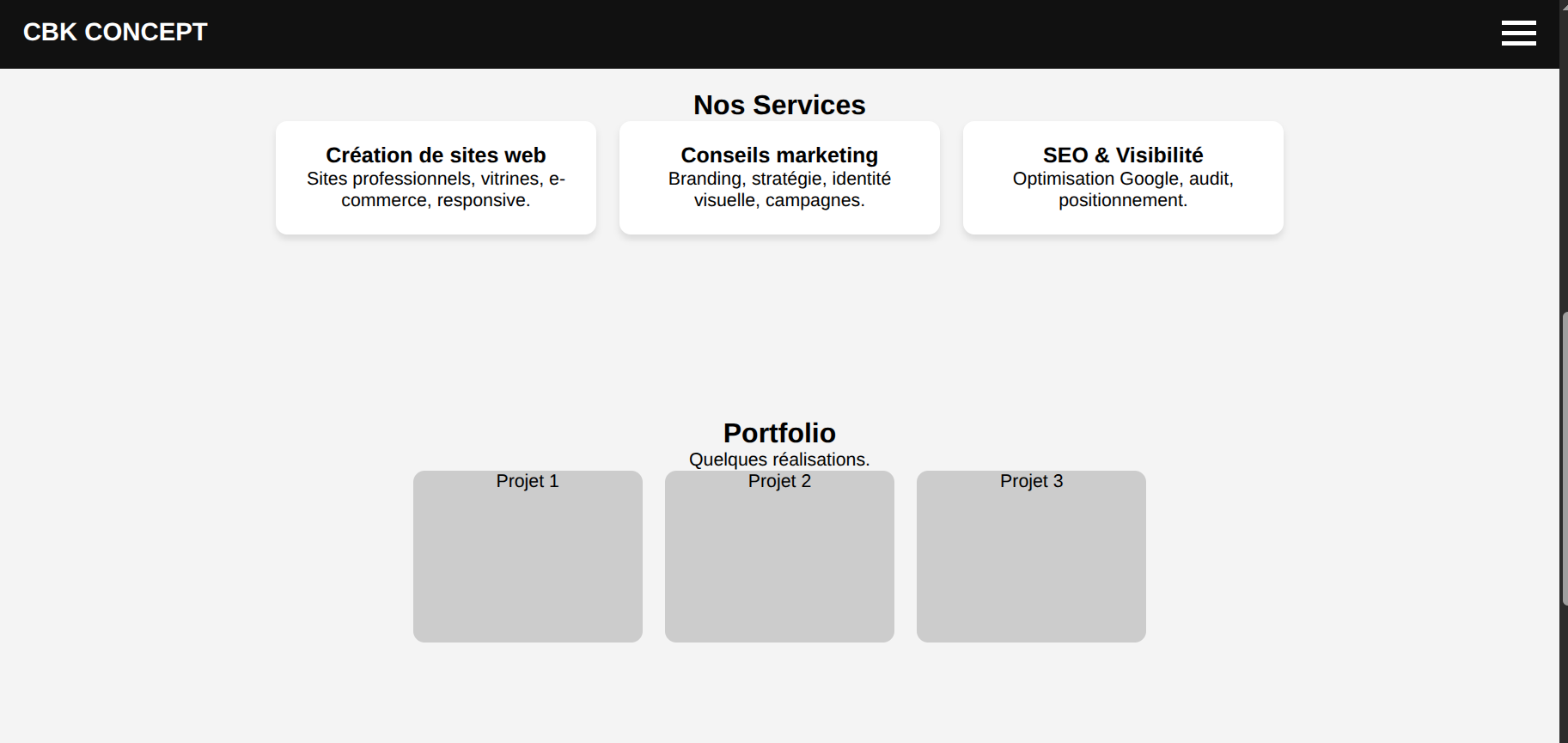Open the Projet 3 gray thumbnail box

pyautogui.click(x=1031, y=567)
